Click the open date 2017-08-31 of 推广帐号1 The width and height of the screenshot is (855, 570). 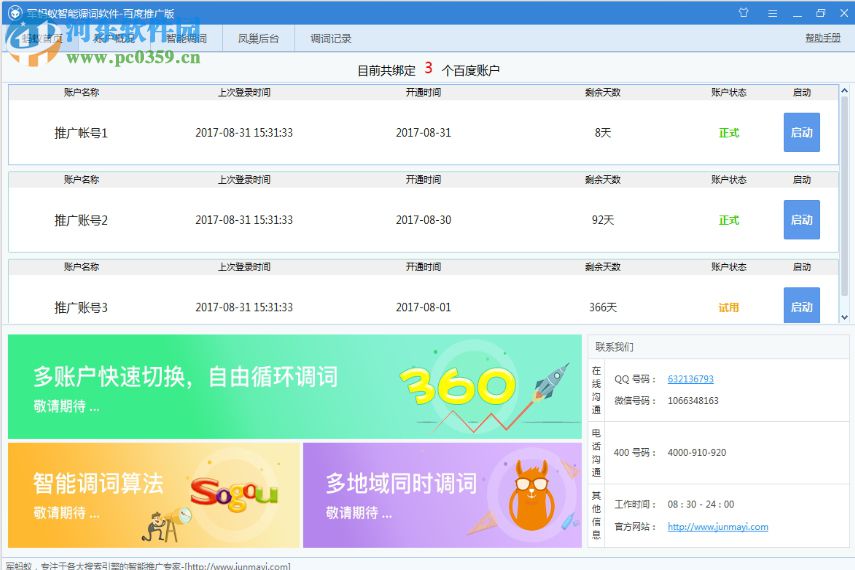click(x=424, y=133)
